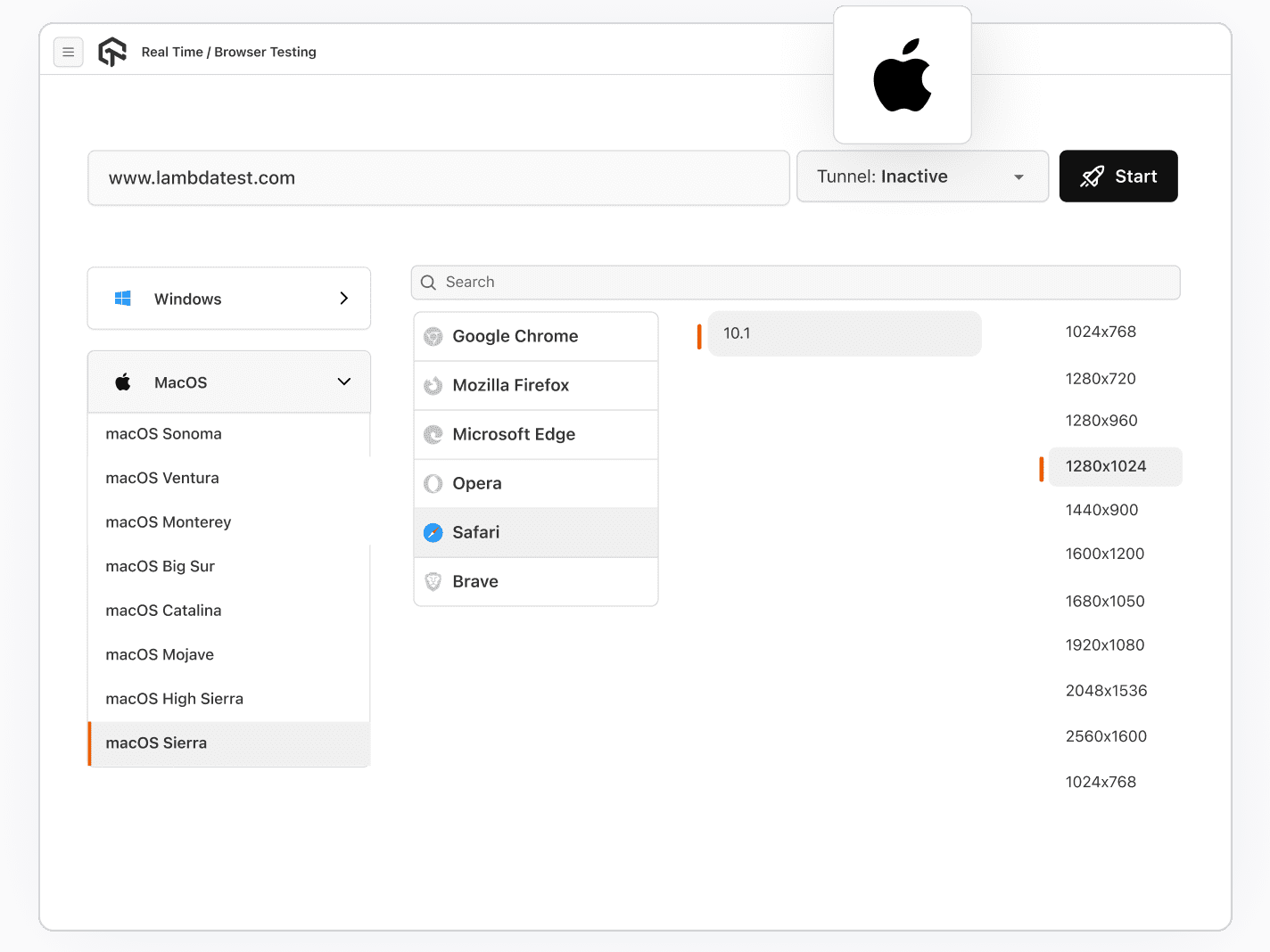Click the Windows logo icon
Screen dimensions: 1270x952
[x=123, y=298]
